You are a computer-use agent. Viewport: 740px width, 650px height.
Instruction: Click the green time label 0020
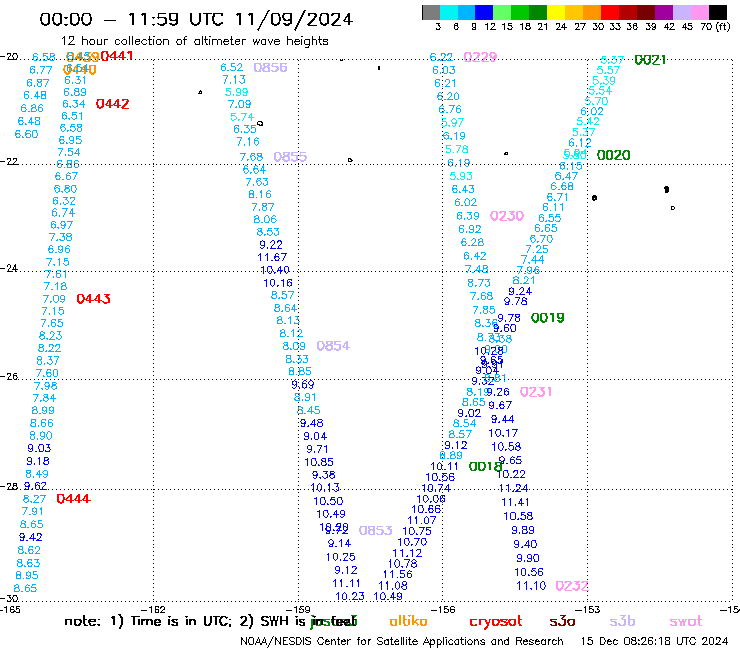coord(614,155)
